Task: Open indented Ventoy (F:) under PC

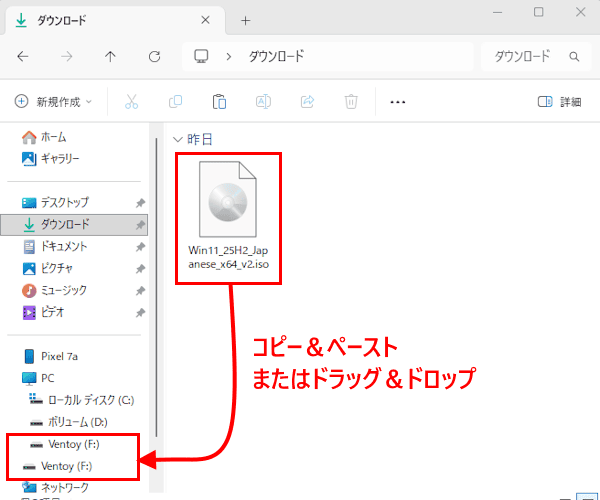Action: tap(65, 444)
